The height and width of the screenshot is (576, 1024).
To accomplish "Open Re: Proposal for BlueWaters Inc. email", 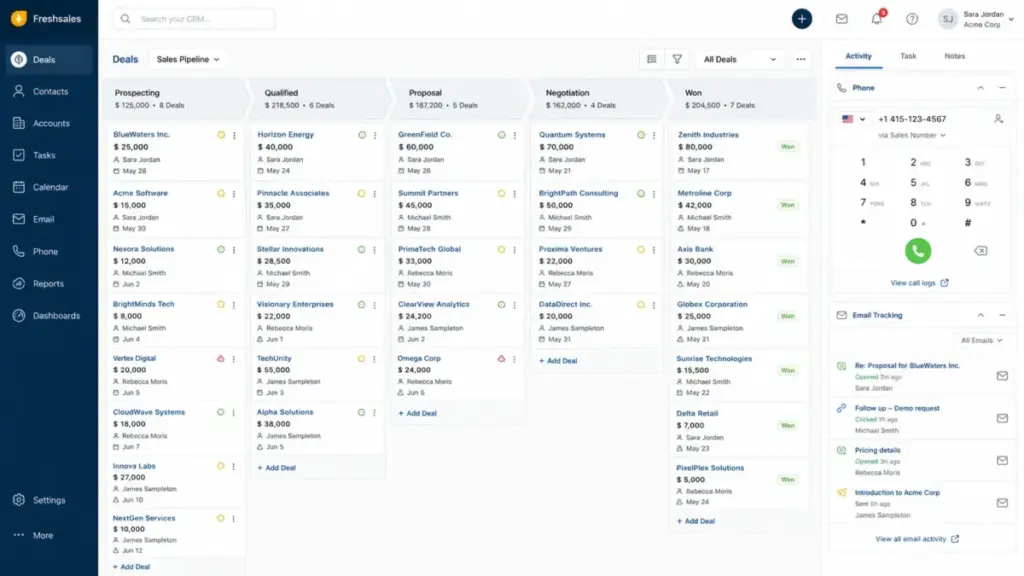I will click(907, 366).
